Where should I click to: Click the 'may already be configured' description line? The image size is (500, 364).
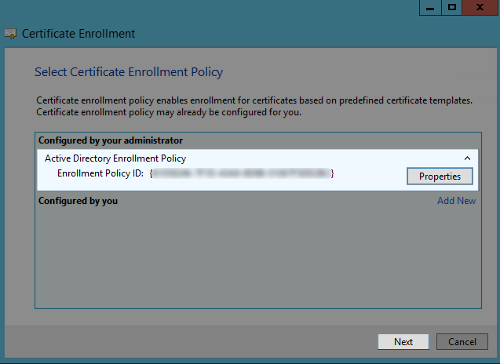tap(169, 112)
